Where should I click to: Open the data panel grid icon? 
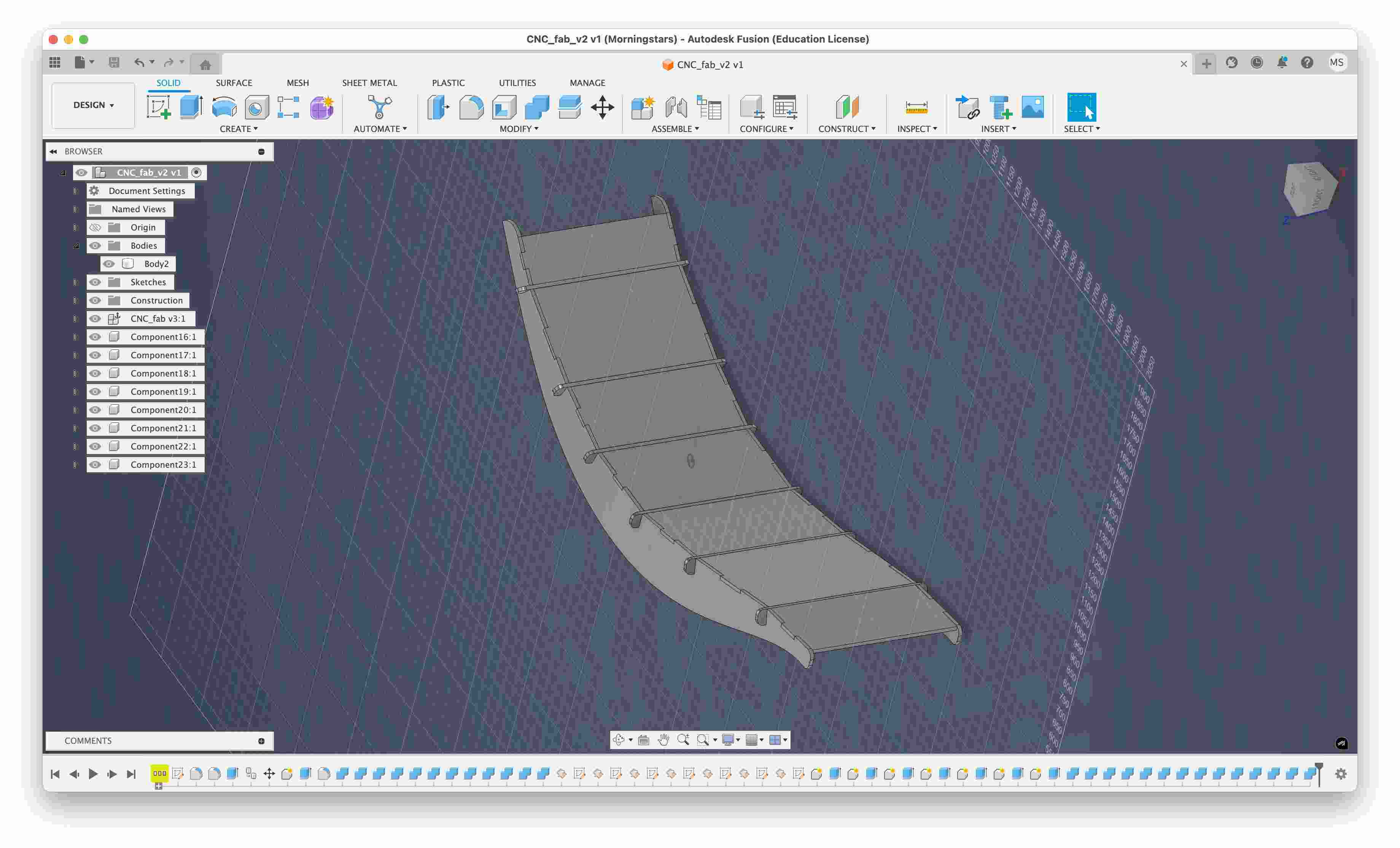[x=54, y=62]
